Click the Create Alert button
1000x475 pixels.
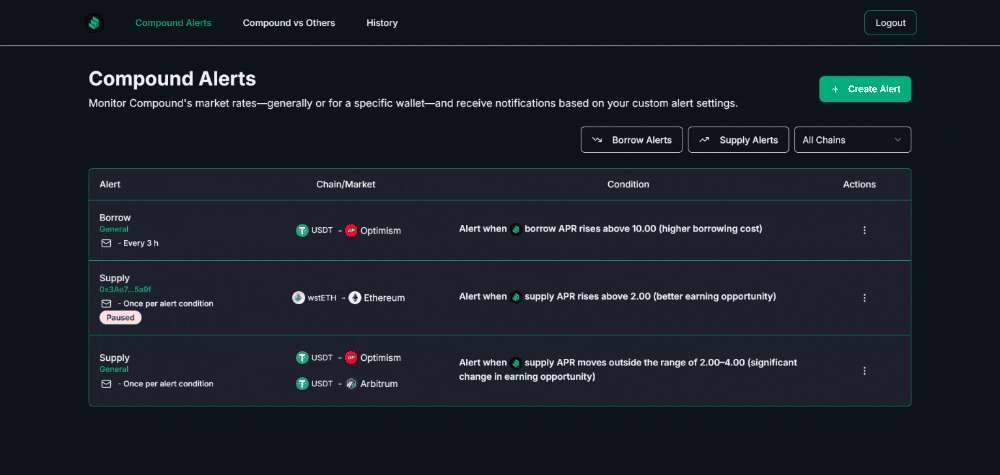[x=865, y=89]
